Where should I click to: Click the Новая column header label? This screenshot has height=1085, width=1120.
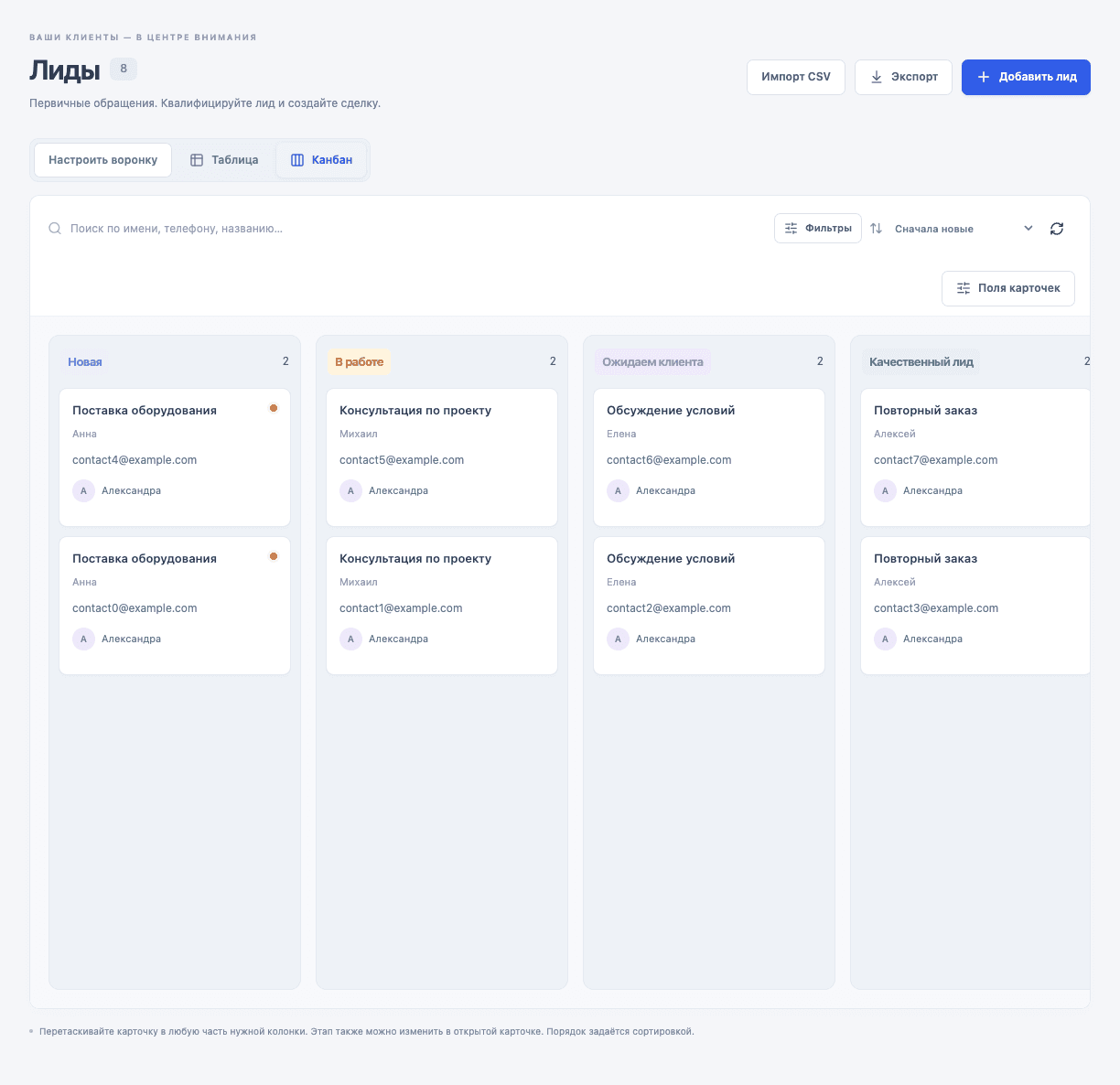click(85, 362)
